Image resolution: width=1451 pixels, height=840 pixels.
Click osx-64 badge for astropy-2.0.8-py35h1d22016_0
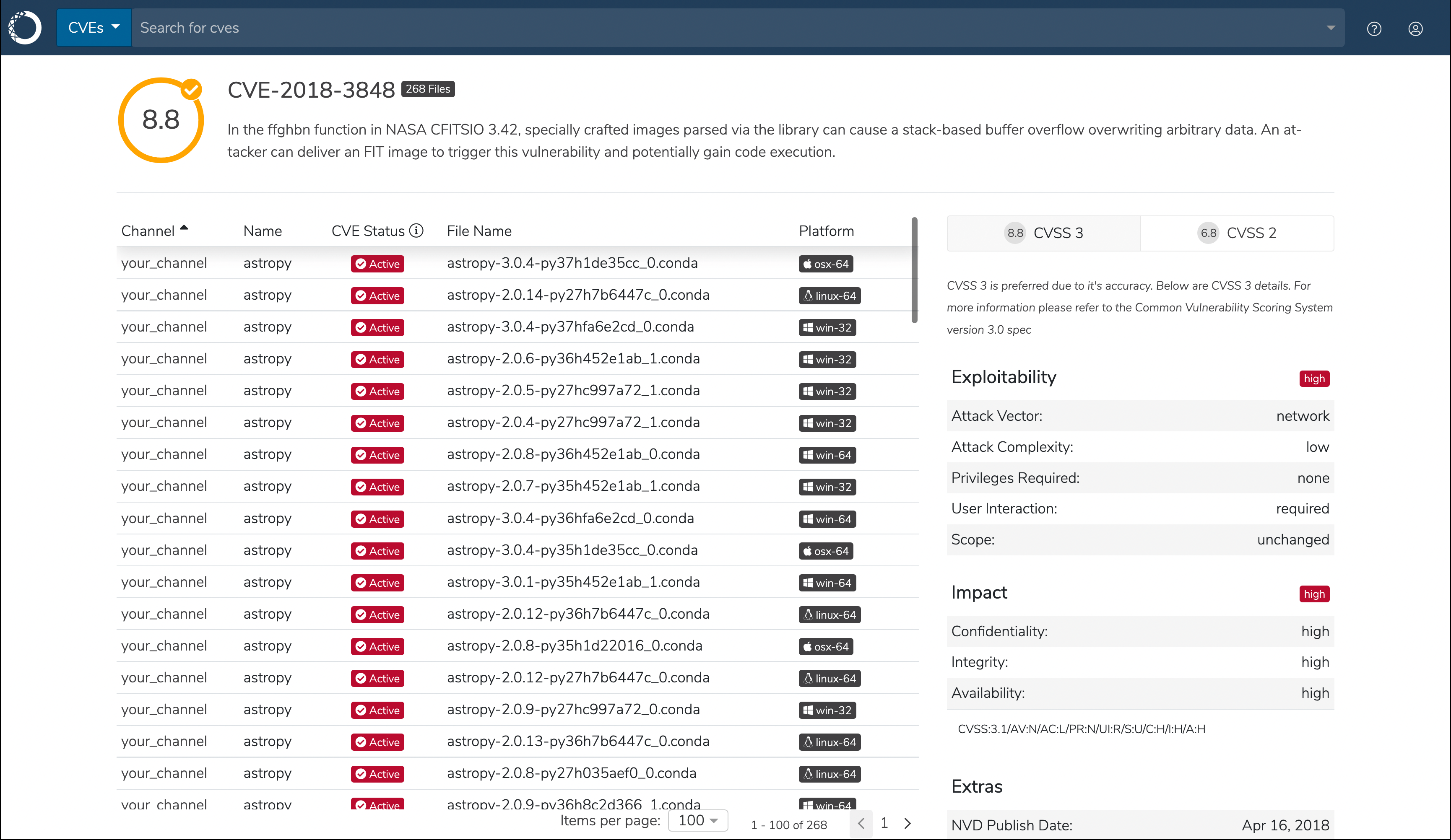coord(826,647)
